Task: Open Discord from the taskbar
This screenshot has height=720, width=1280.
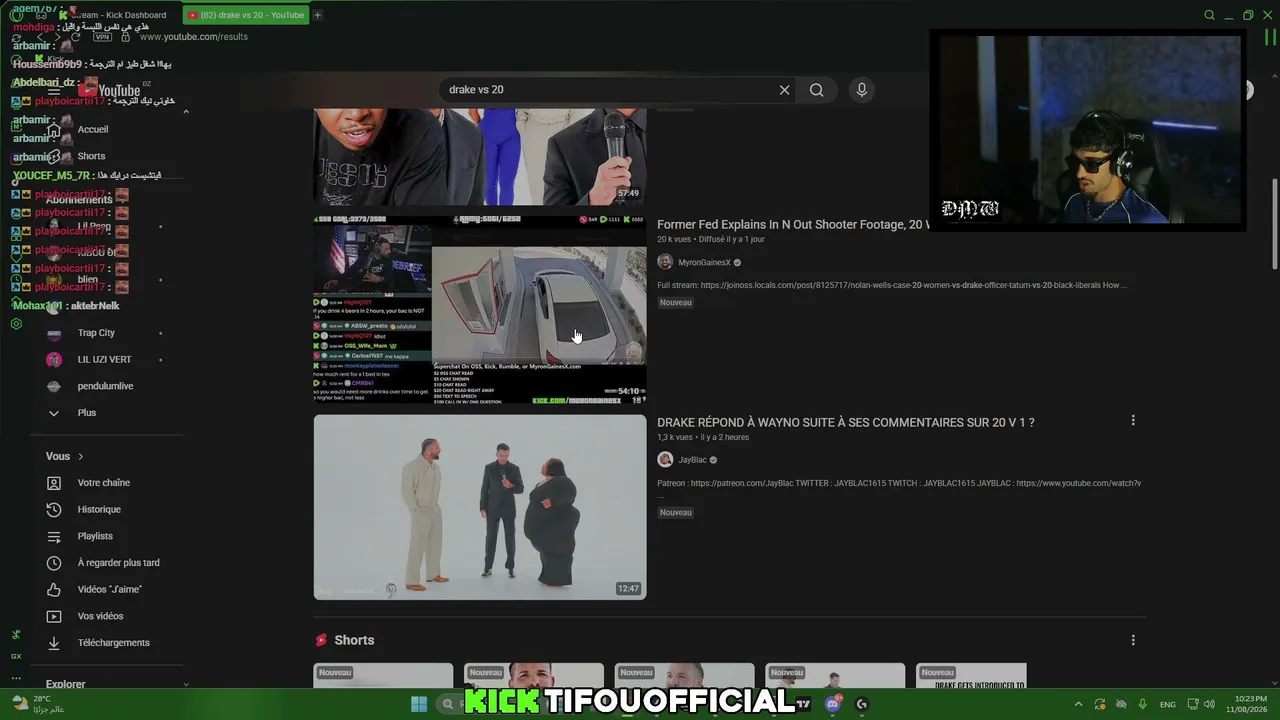Action: click(x=833, y=704)
